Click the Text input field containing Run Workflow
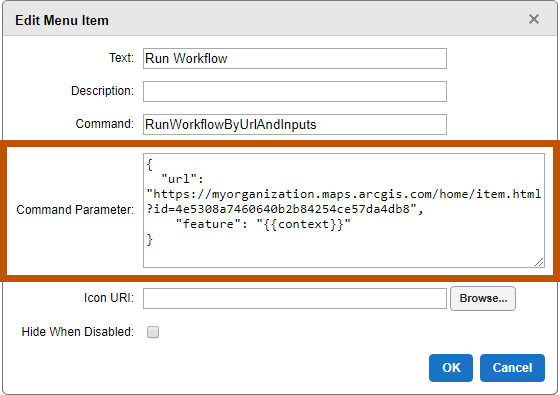The width and height of the screenshot is (560, 395). coord(295,59)
